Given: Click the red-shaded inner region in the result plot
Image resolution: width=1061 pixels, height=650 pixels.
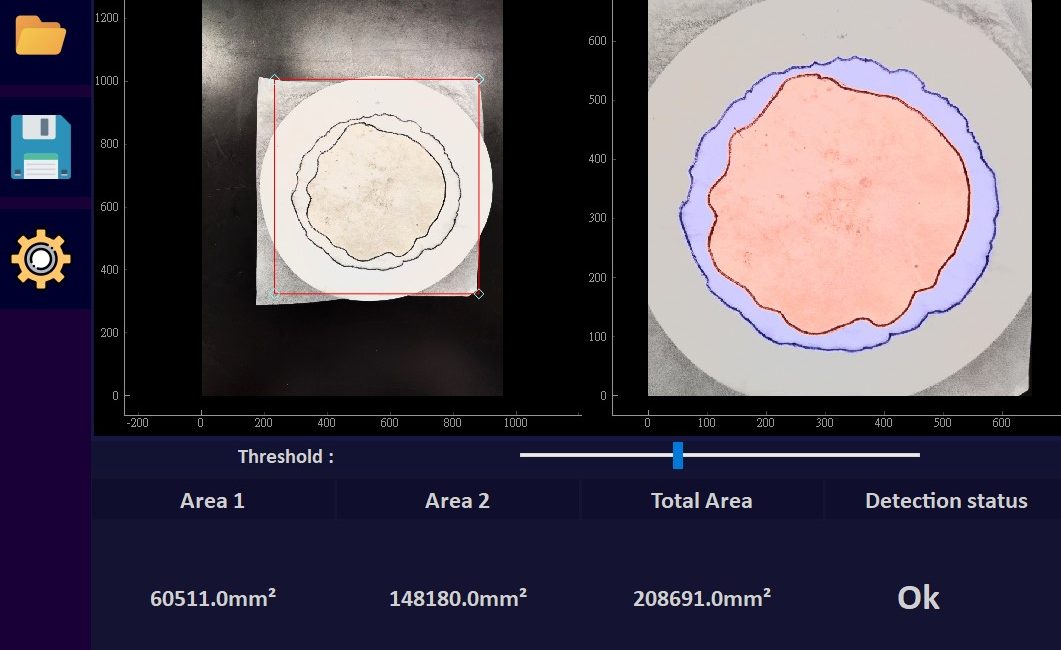Looking at the screenshot, I should click(835, 210).
